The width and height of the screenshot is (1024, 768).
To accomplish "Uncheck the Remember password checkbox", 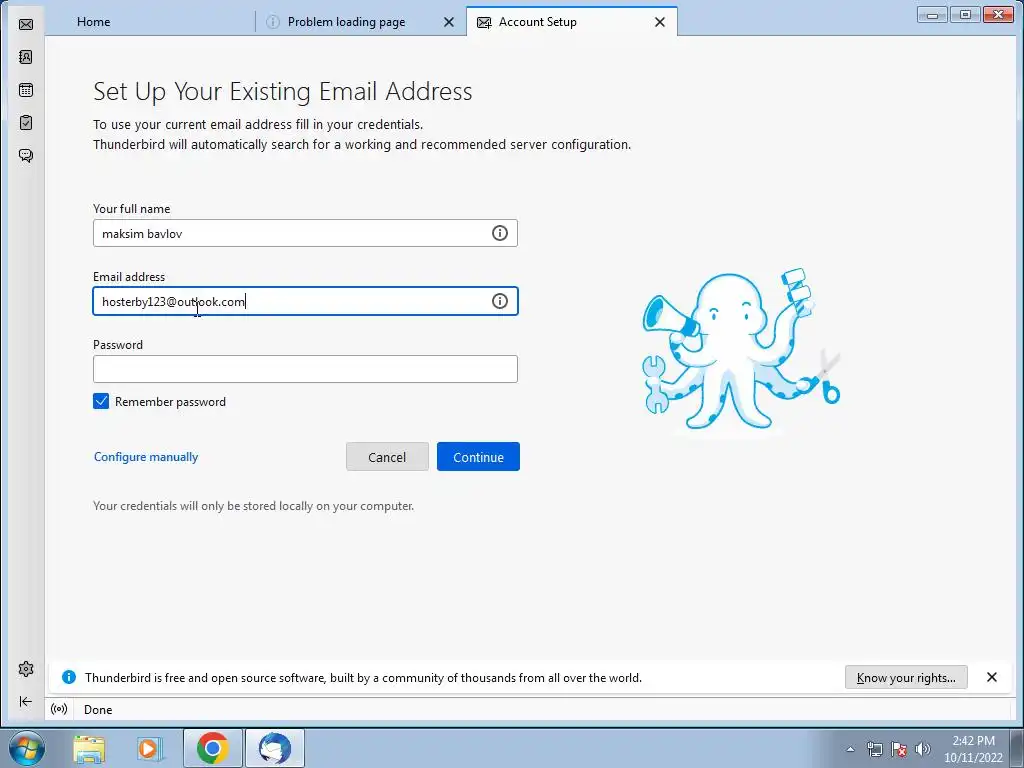I will coord(101,401).
